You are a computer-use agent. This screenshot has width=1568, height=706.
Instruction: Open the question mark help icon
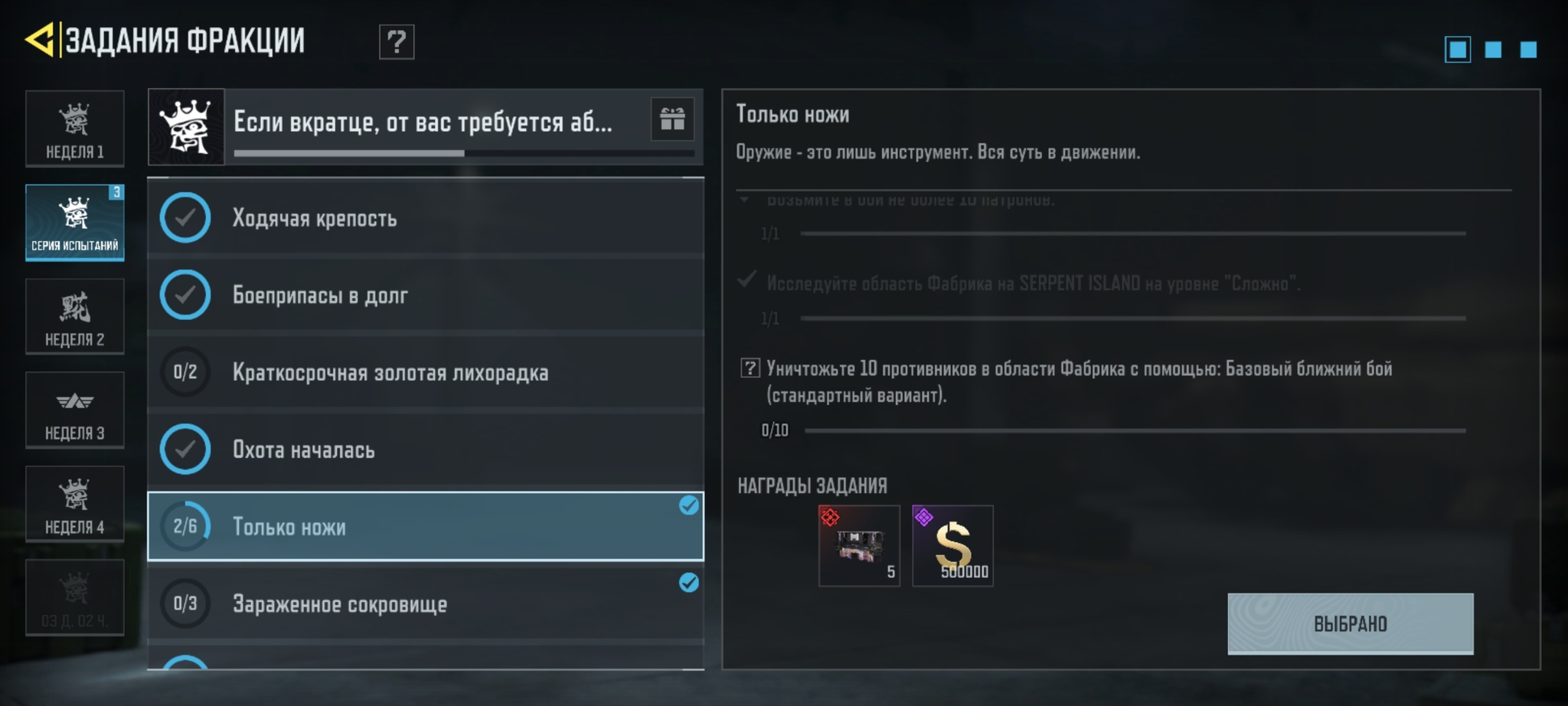tap(397, 41)
